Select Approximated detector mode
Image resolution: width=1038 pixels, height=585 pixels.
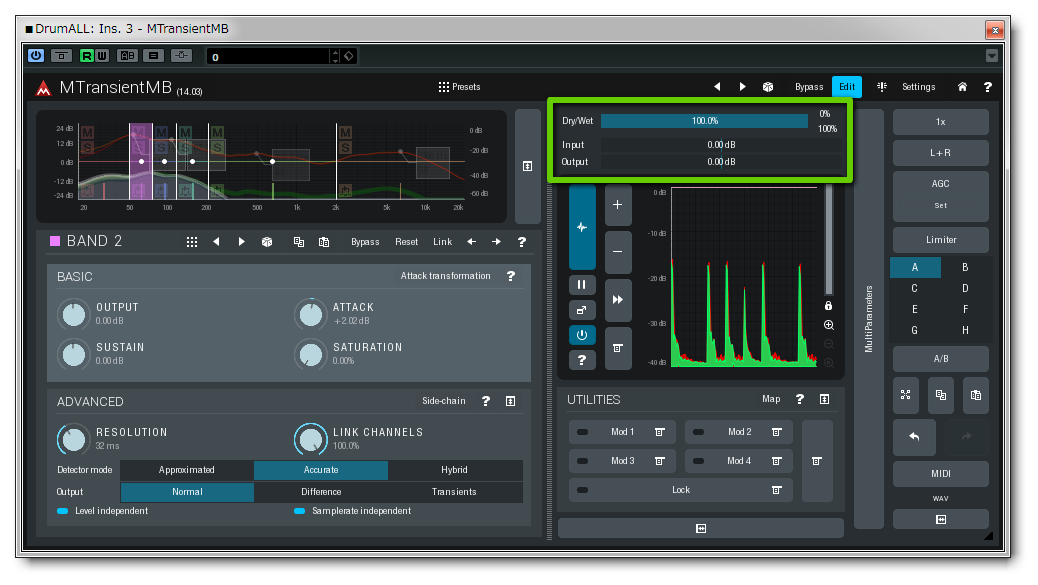click(187, 470)
